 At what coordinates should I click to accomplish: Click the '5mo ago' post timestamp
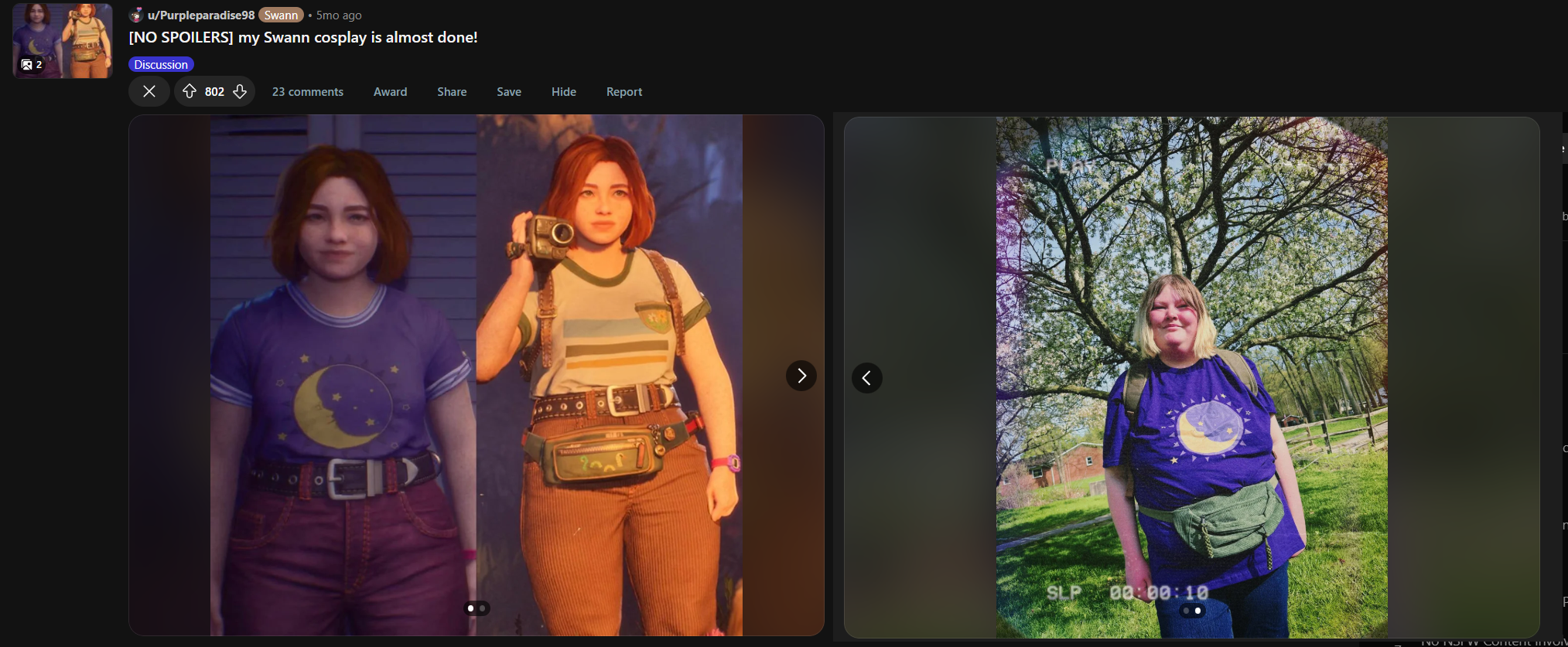pyautogui.click(x=339, y=15)
